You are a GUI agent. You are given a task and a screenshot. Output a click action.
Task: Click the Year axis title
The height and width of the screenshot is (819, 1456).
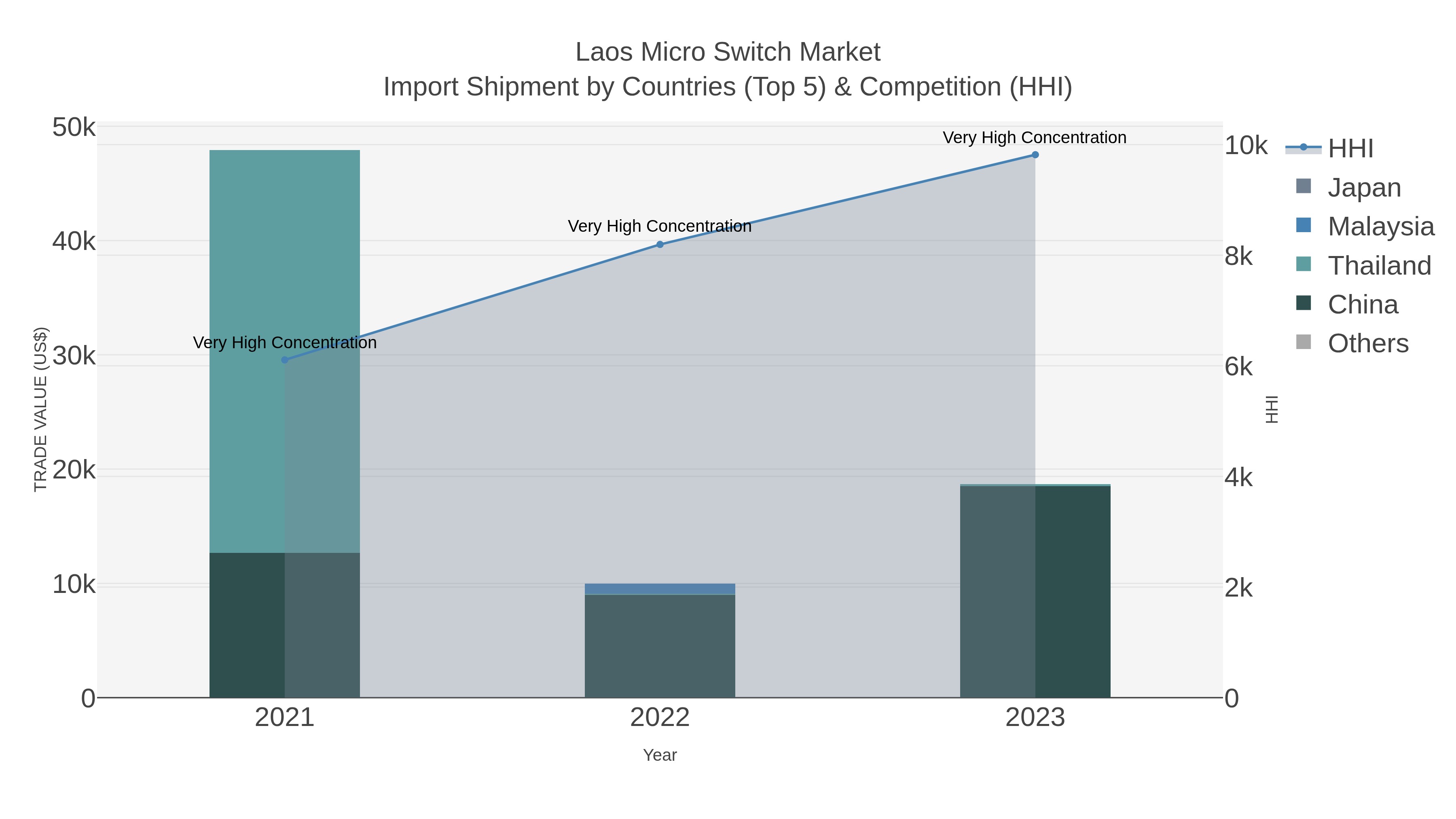click(x=660, y=755)
